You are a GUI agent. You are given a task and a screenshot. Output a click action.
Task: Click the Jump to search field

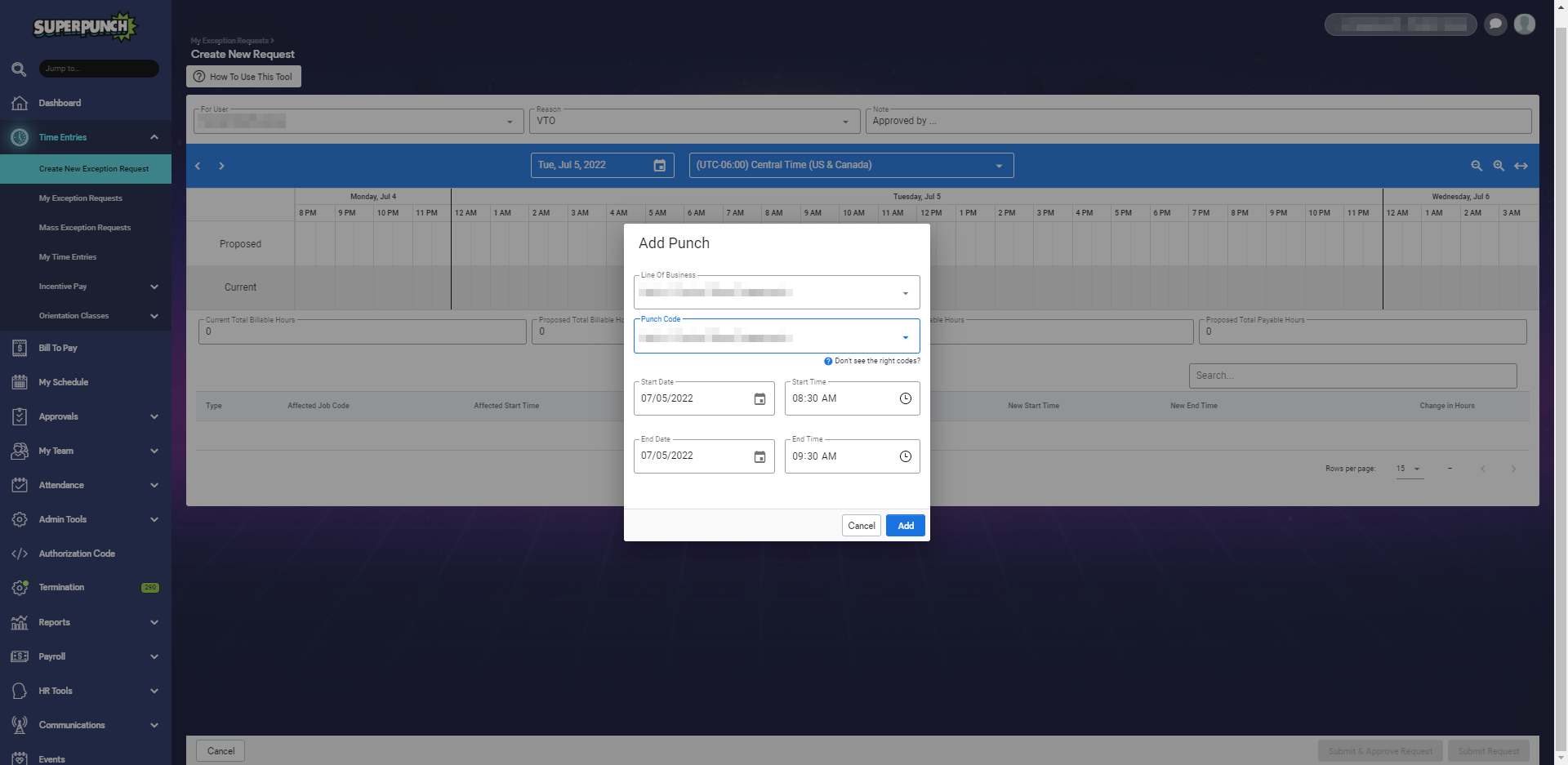pyautogui.click(x=98, y=69)
